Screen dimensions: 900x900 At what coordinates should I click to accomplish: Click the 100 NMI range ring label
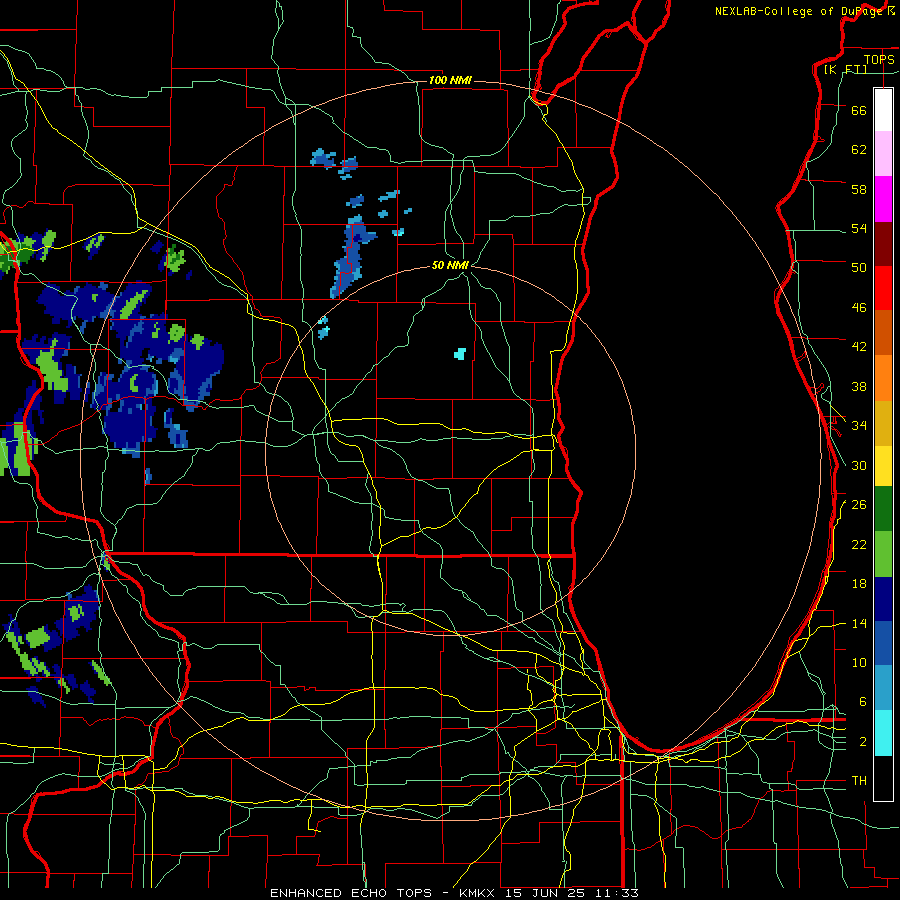tap(450, 80)
